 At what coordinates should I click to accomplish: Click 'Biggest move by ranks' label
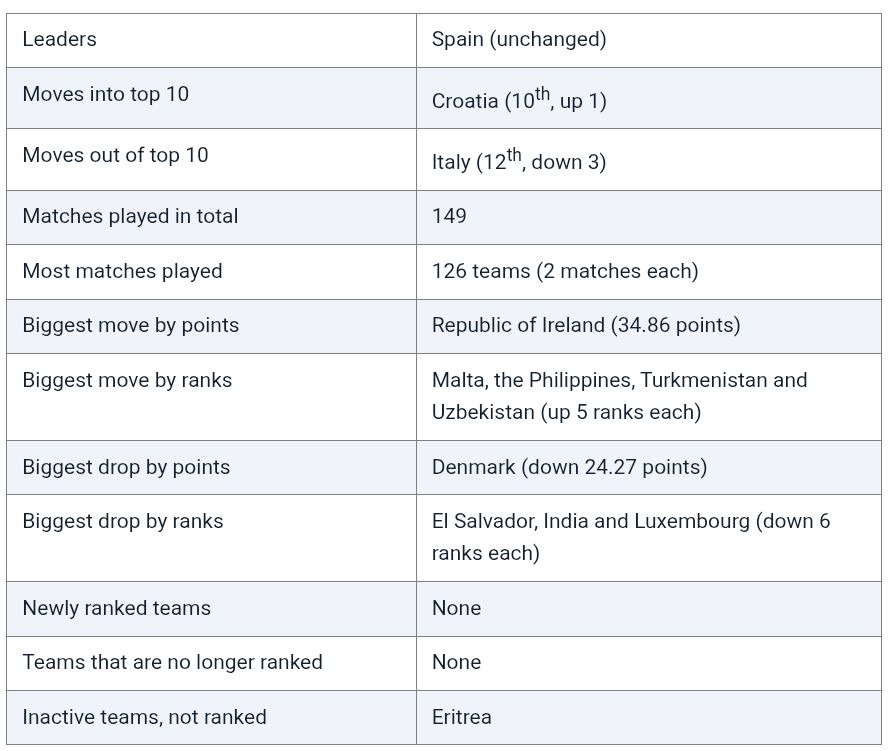pyautogui.click(x=127, y=380)
